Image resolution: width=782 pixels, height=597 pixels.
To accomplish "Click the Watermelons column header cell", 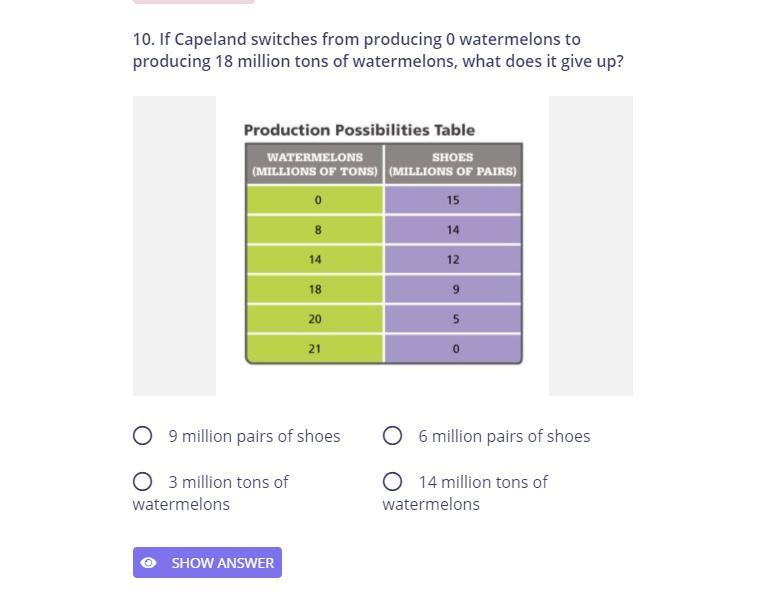I will [x=315, y=164].
